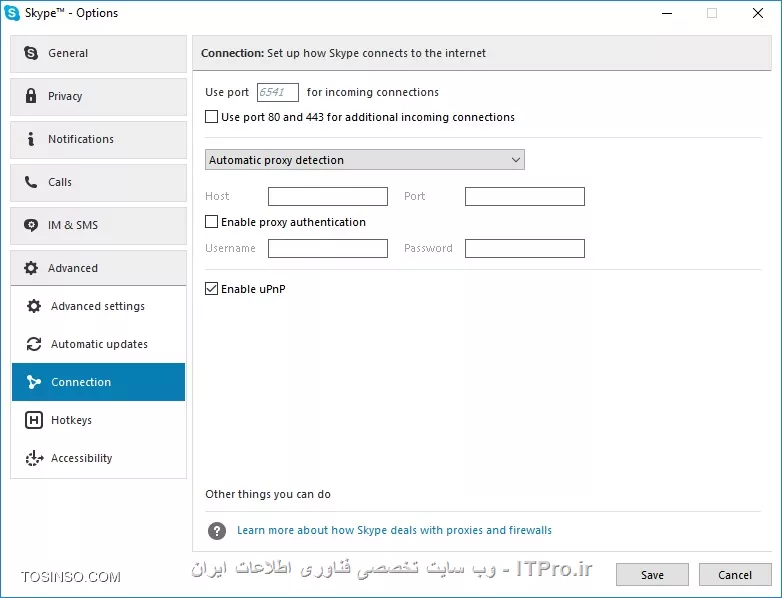Open the proxies and firewalls help link
The height and width of the screenshot is (598, 782).
(x=394, y=530)
